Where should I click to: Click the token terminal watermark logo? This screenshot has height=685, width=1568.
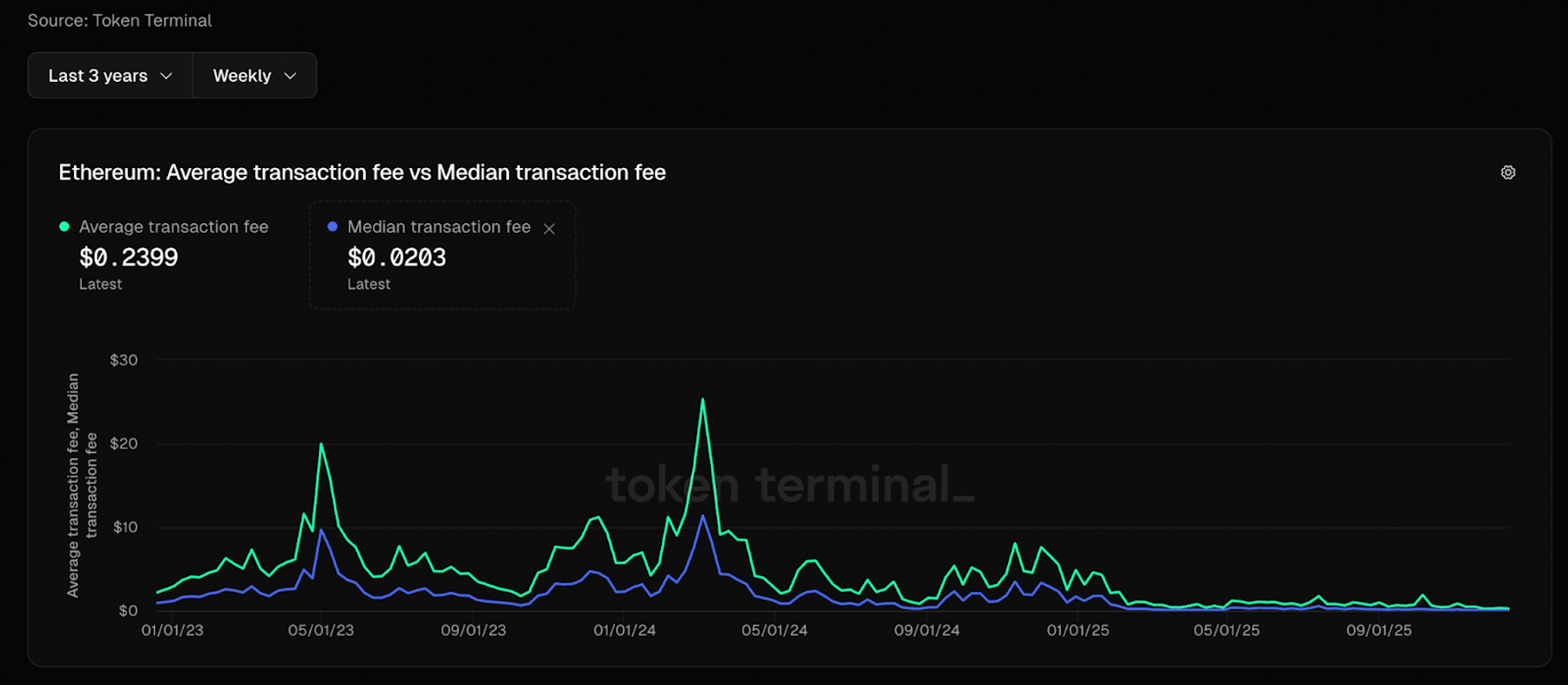(x=790, y=485)
